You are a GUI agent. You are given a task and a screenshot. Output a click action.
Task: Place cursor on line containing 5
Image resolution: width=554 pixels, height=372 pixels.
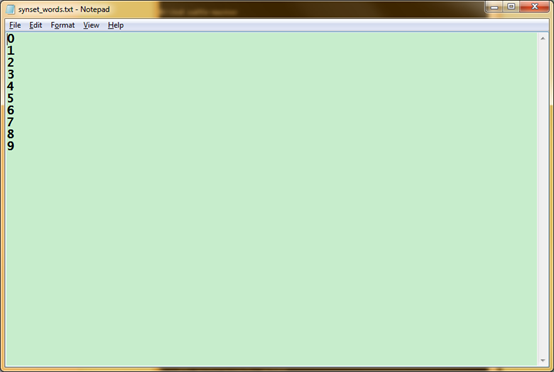[11, 99]
